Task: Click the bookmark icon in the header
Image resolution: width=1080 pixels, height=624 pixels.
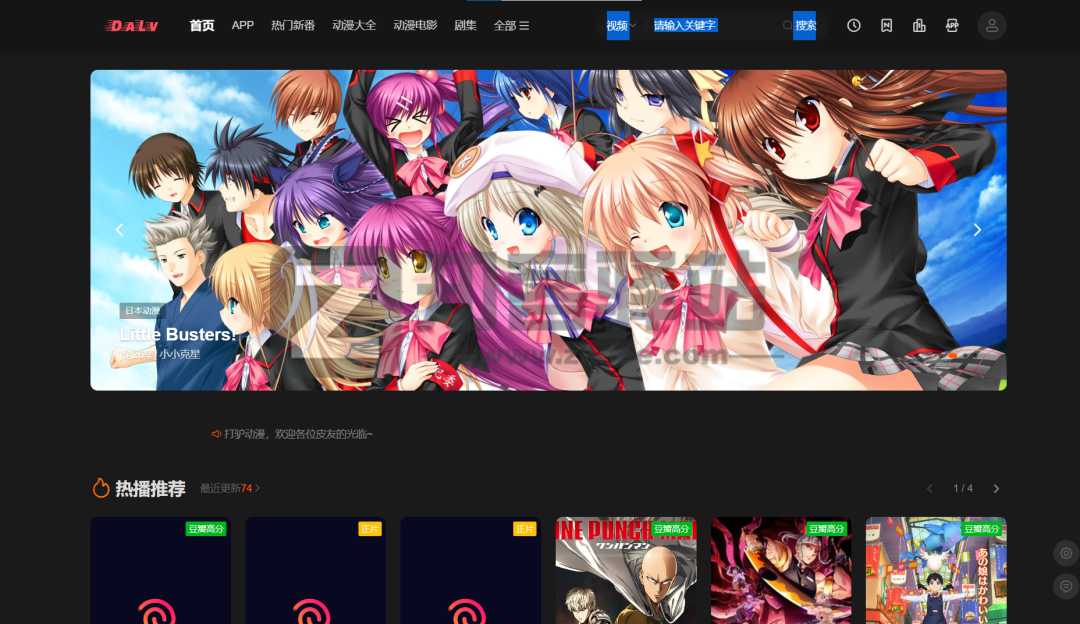Action: pos(886,25)
